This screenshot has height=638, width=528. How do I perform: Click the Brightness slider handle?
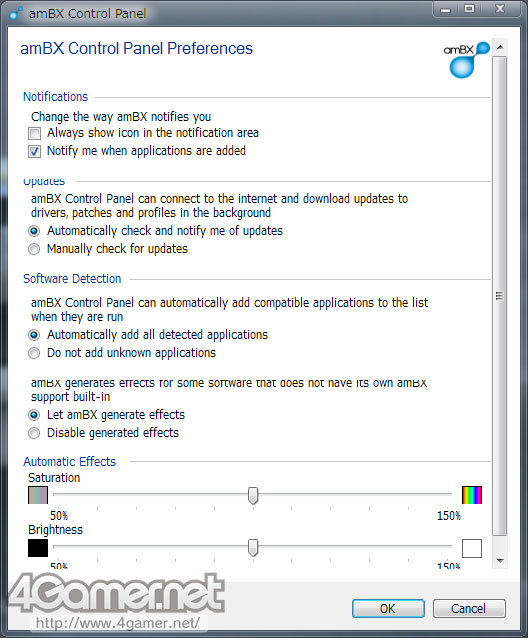pyautogui.click(x=253, y=548)
